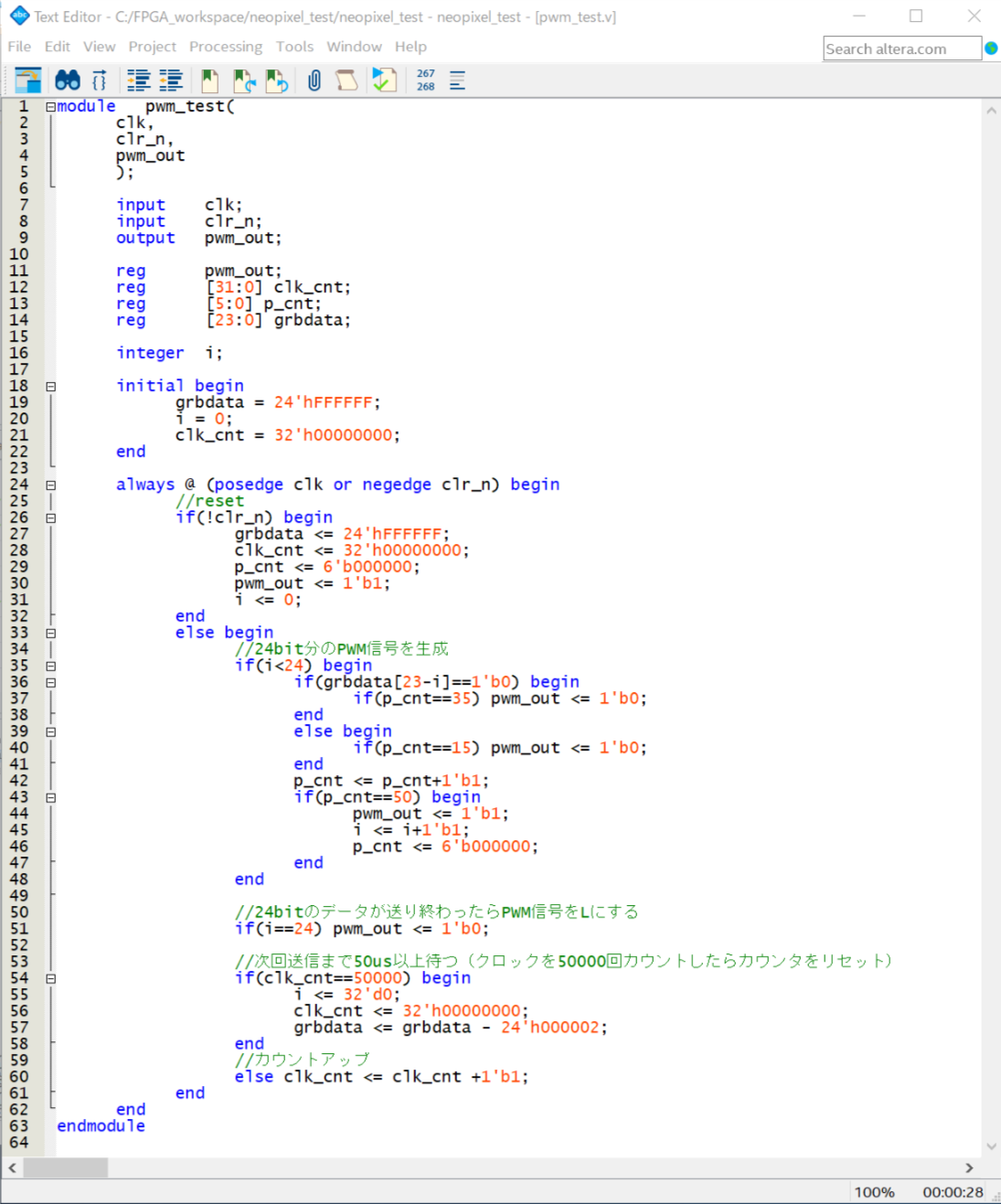Collapse the module block at line 1
The image size is (1001, 1204).
click(x=51, y=107)
